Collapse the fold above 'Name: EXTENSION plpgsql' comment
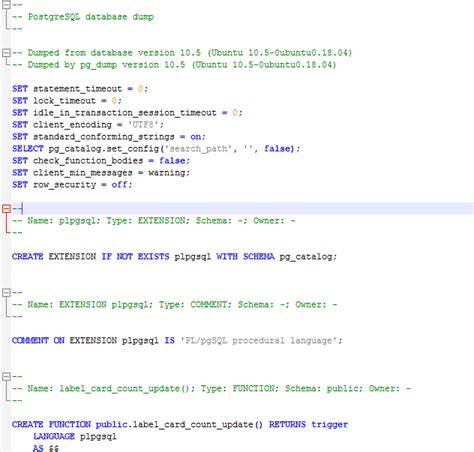The height and width of the screenshot is (452, 474). coord(6,293)
